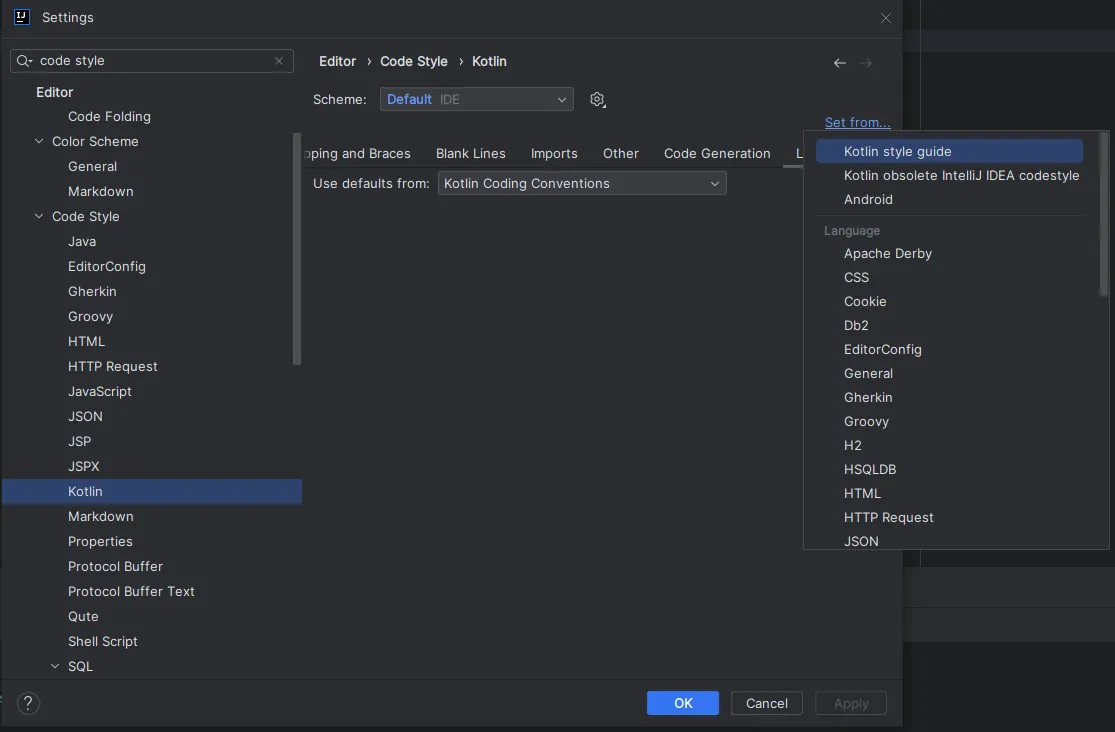Collapse the SQL tree node

point(55,666)
